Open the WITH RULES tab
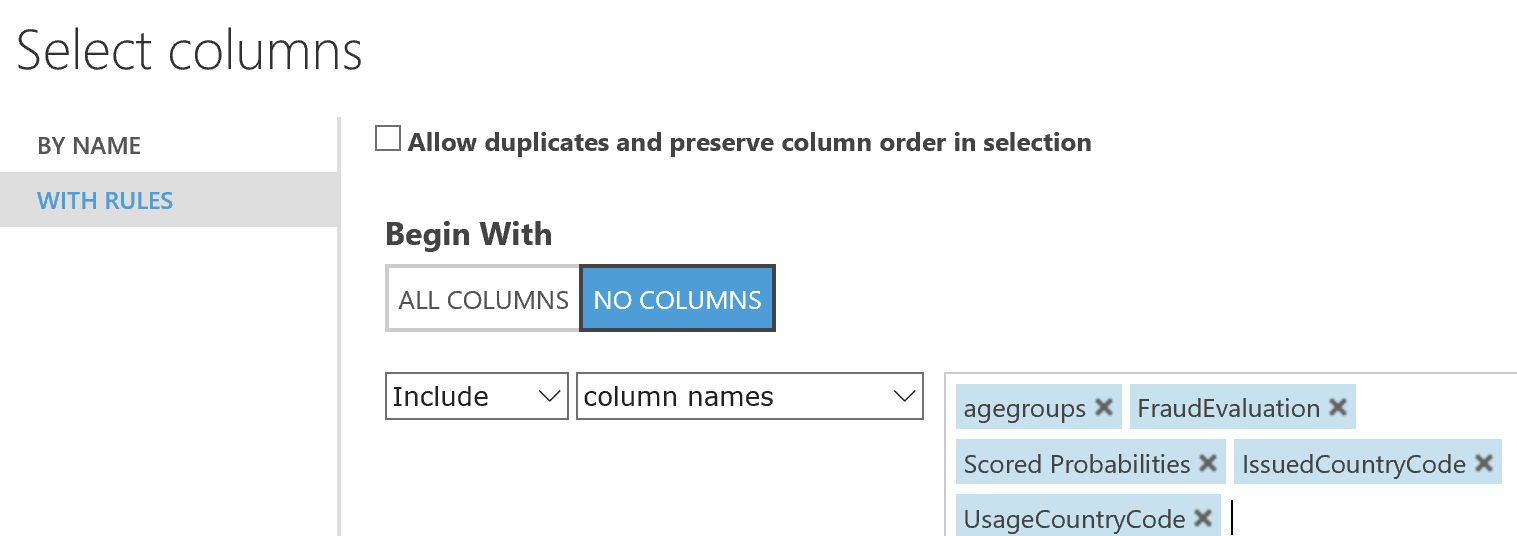 (x=105, y=201)
